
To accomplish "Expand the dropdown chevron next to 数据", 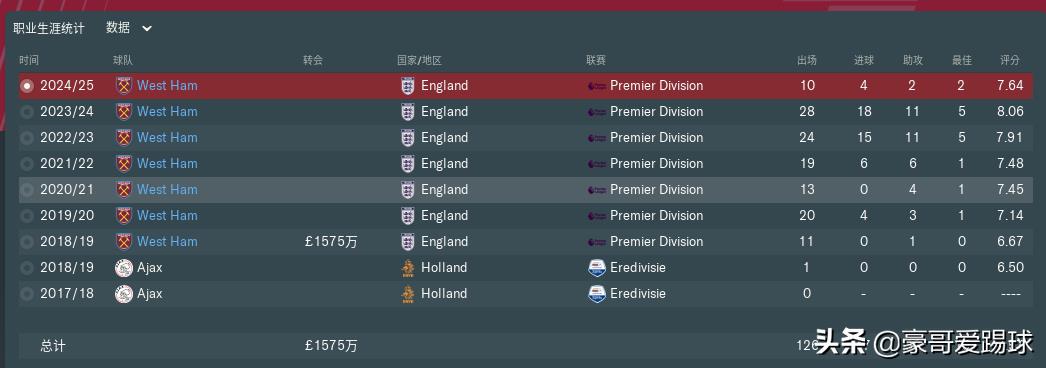I will [147, 28].
